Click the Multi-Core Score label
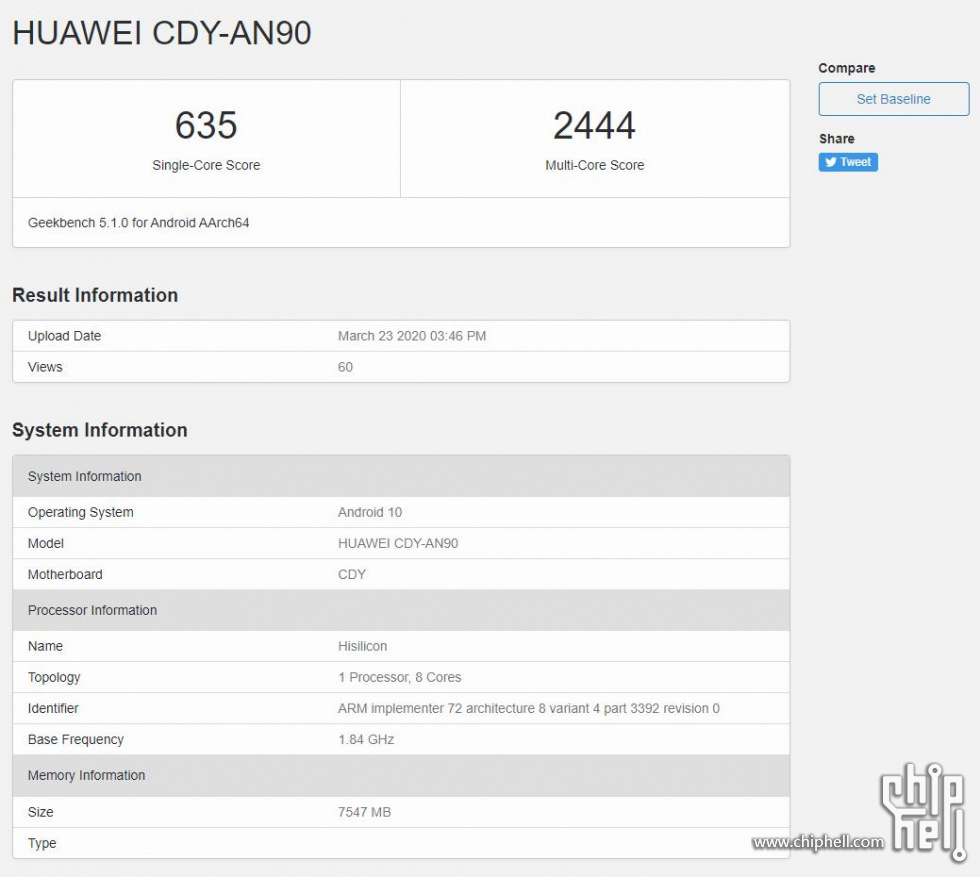The image size is (980, 877). click(594, 165)
